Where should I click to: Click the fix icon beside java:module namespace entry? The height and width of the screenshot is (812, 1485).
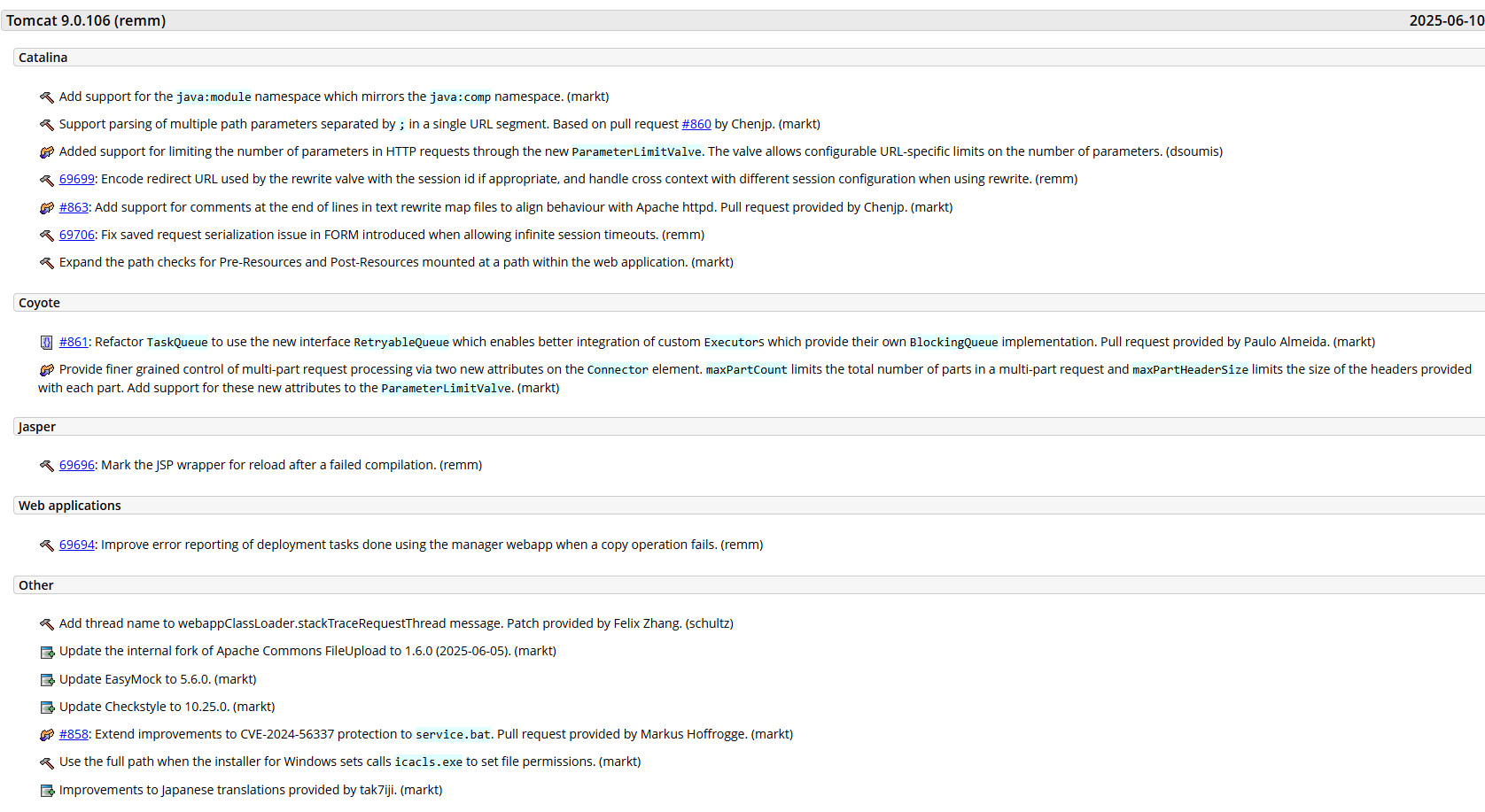(47, 97)
